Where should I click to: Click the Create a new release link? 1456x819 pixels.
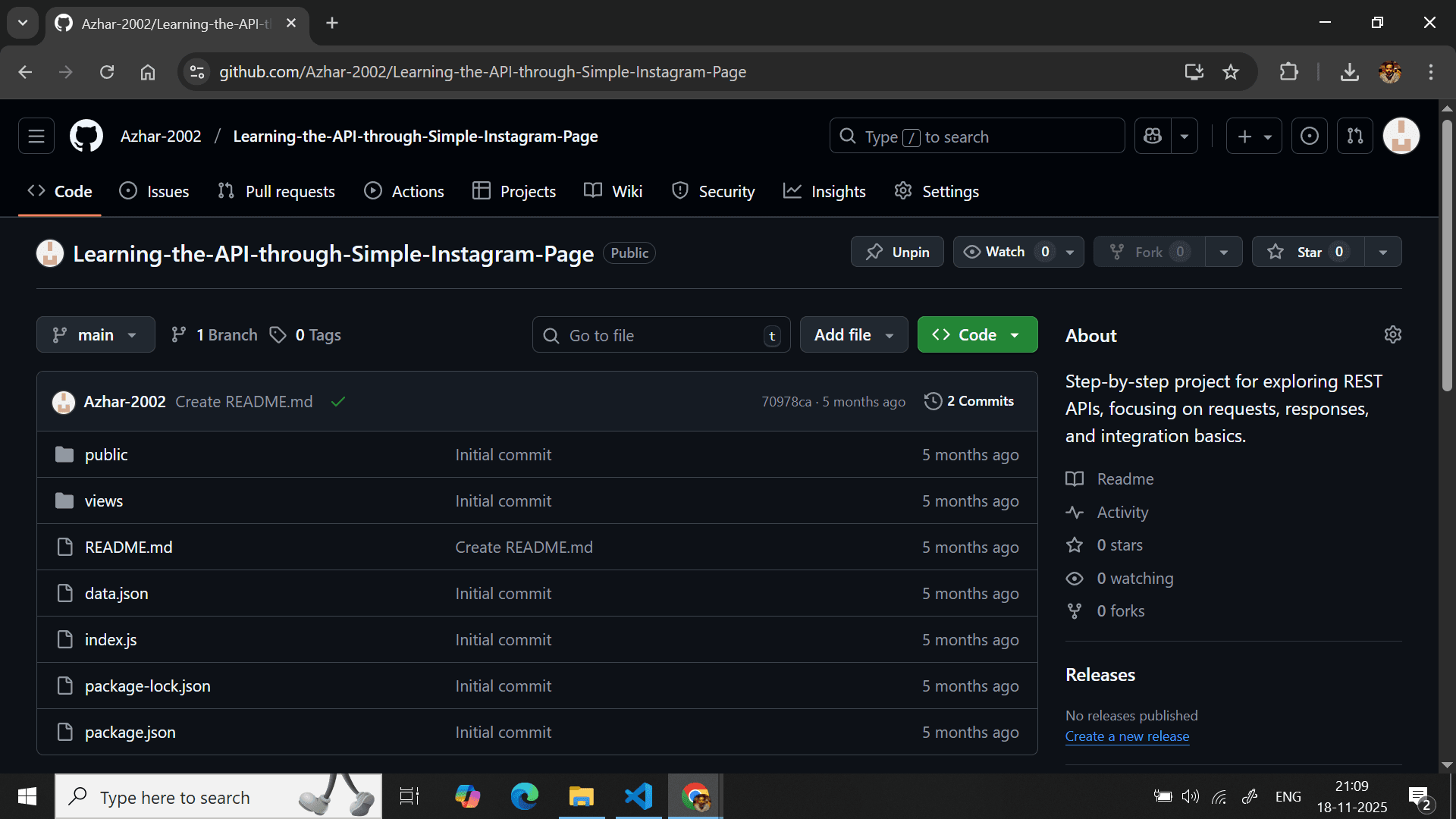coord(1127,736)
